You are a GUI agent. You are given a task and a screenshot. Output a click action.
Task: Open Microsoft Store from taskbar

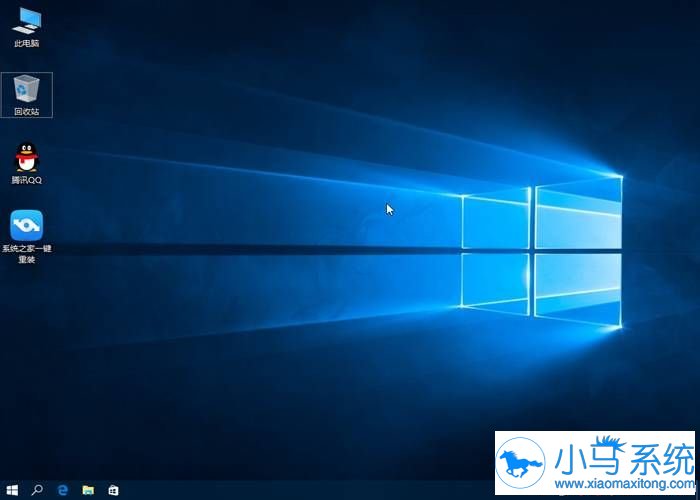pyautogui.click(x=113, y=490)
